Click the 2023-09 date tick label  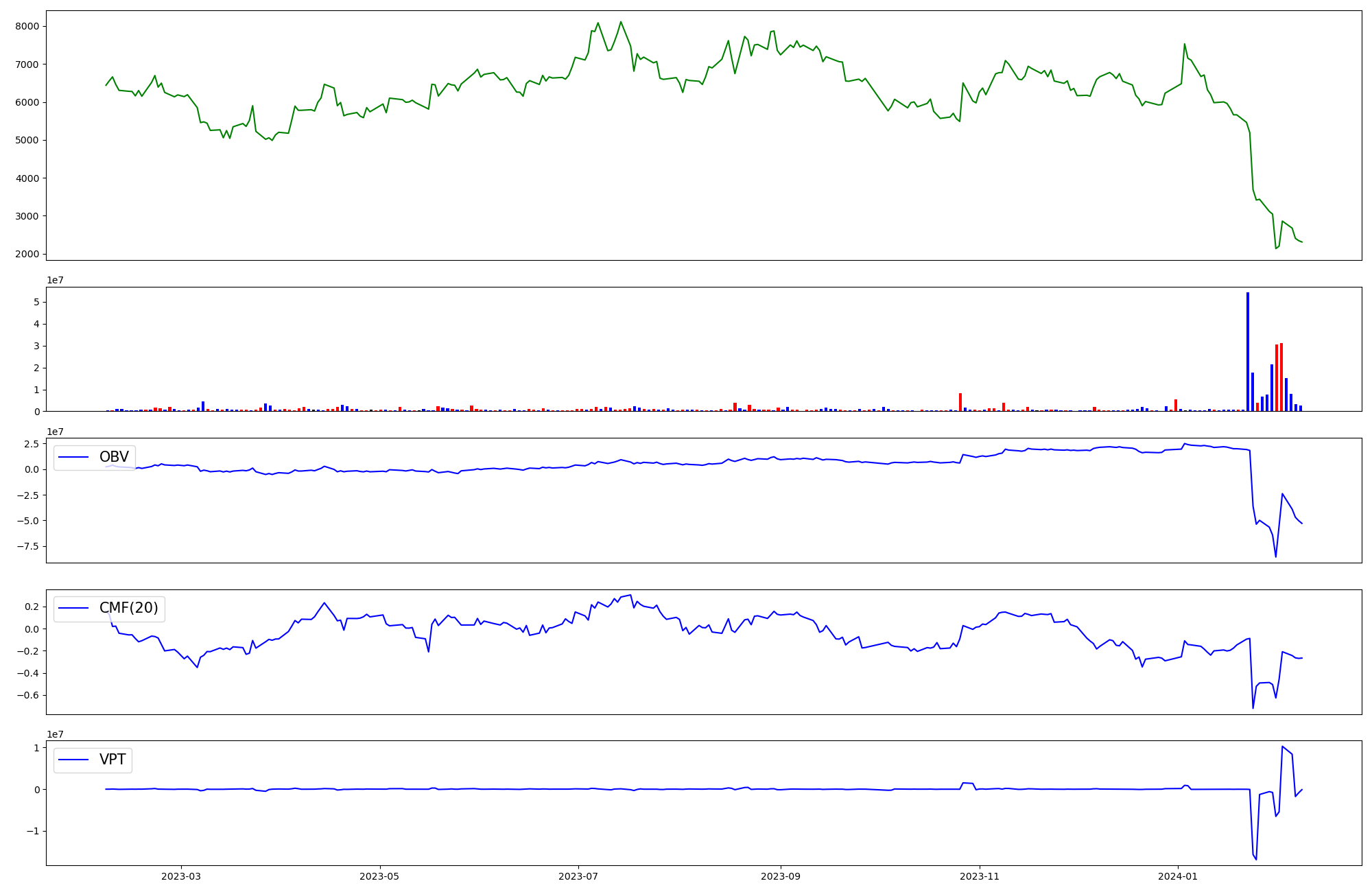pos(780,876)
